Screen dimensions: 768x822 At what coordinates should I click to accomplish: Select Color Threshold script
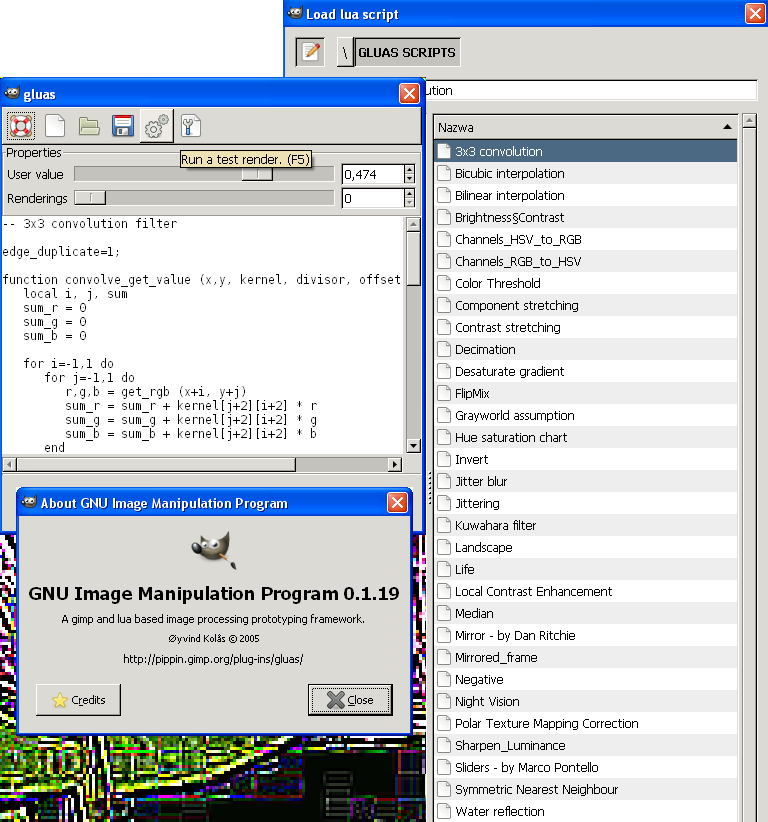coord(585,284)
